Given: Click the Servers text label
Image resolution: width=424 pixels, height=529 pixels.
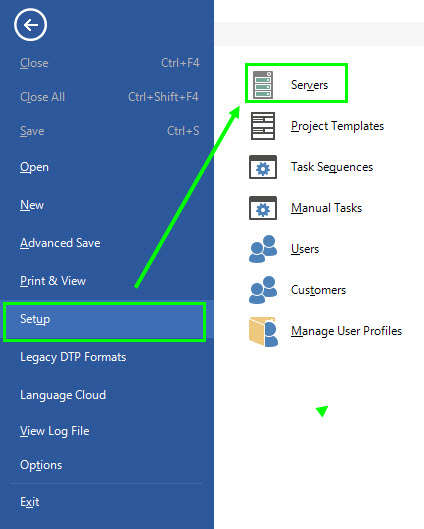Looking at the screenshot, I should point(309,85).
